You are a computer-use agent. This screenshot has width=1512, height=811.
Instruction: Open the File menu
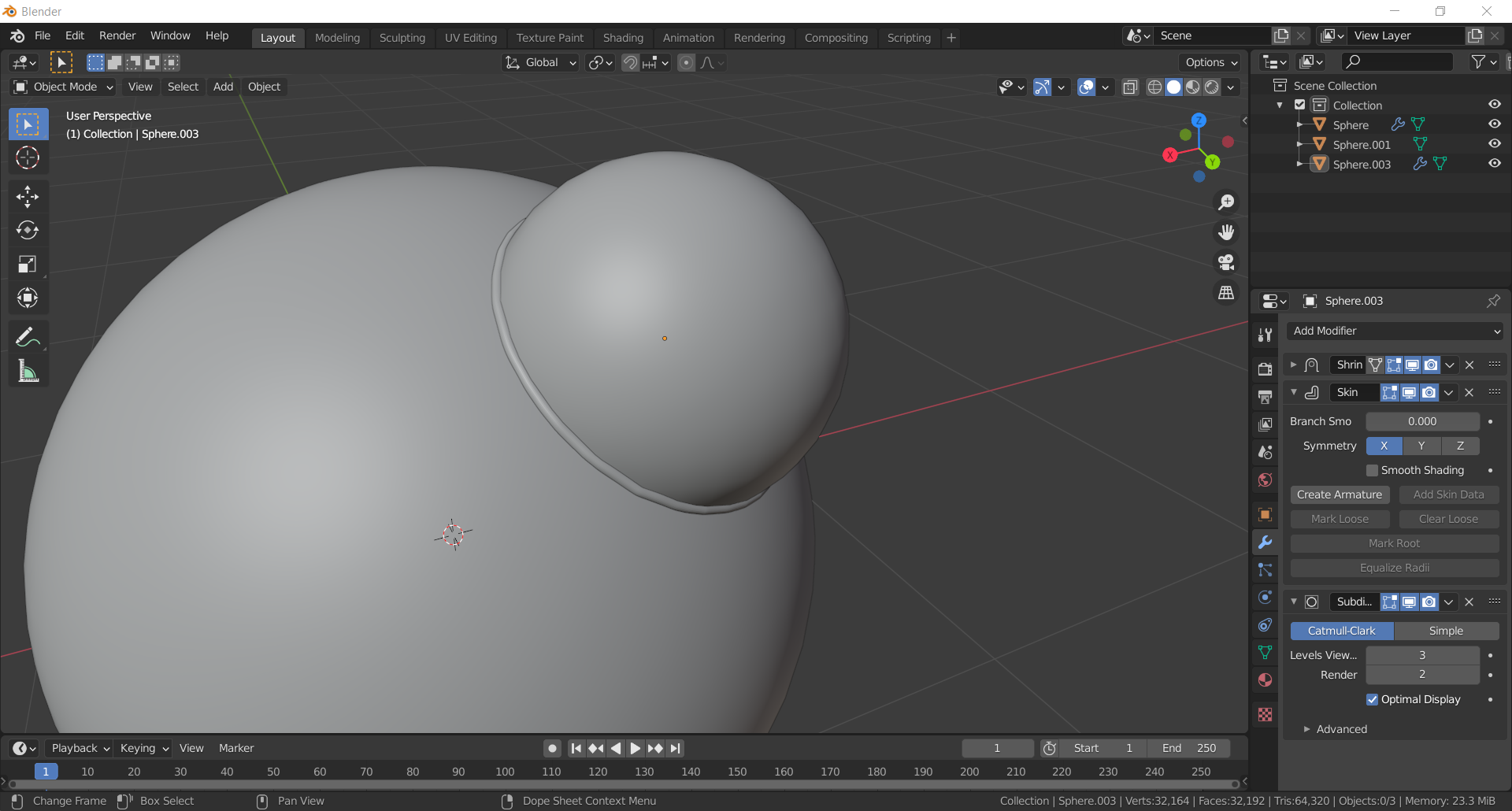tap(43, 35)
